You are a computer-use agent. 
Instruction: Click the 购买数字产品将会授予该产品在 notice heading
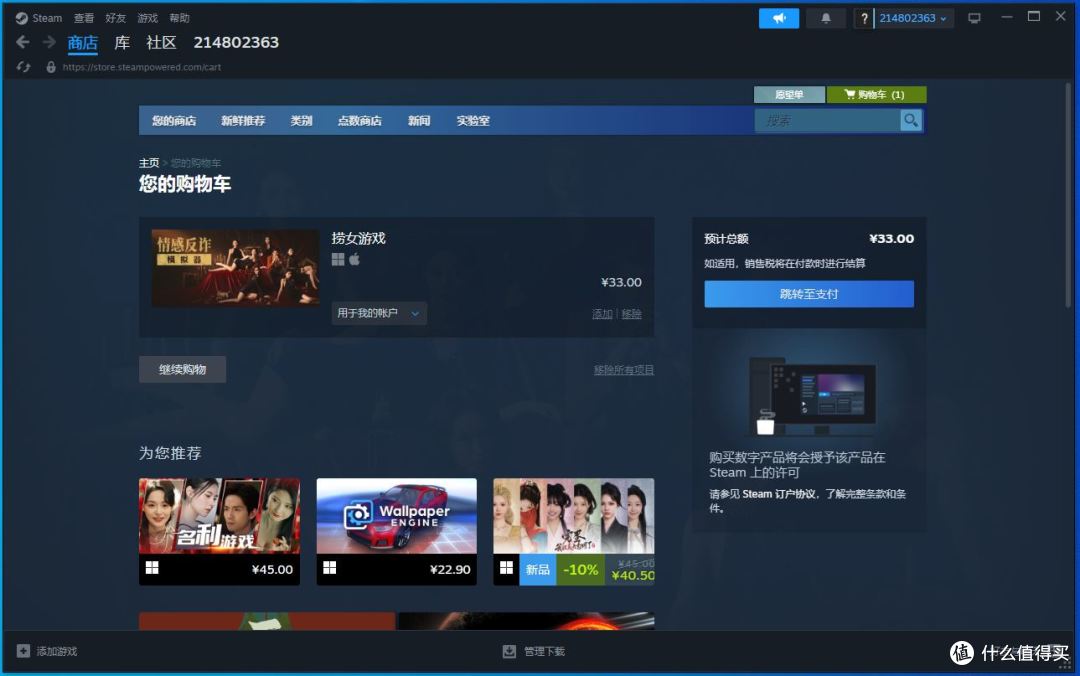(x=798, y=464)
